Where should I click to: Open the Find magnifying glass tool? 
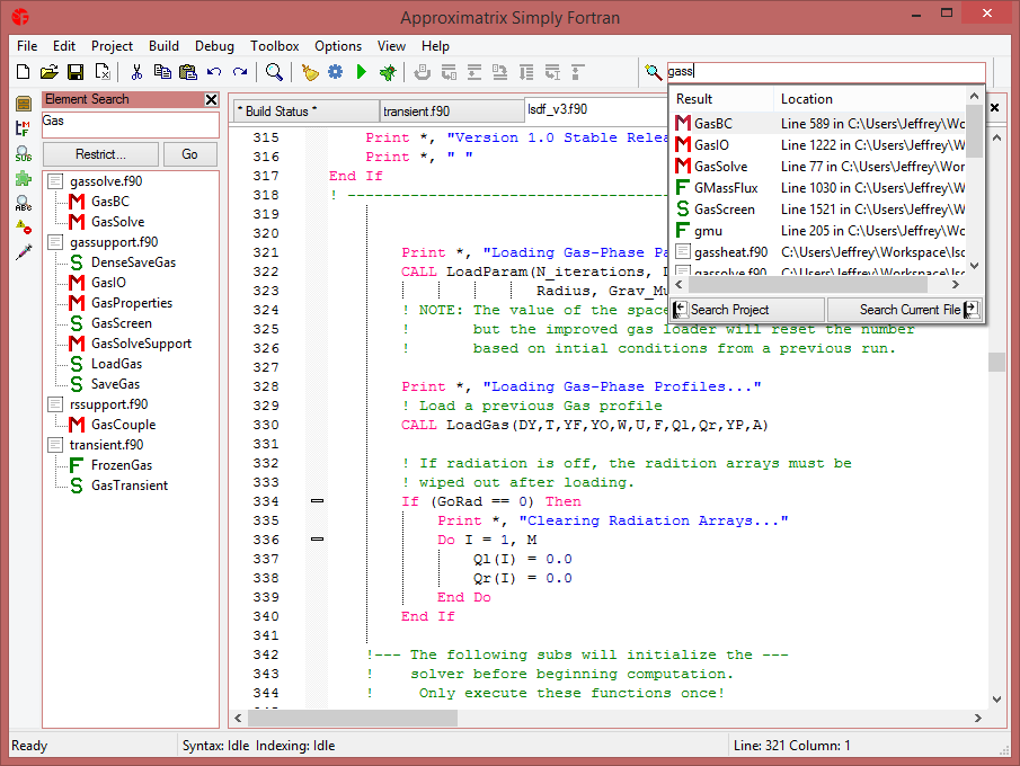click(273, 72)
